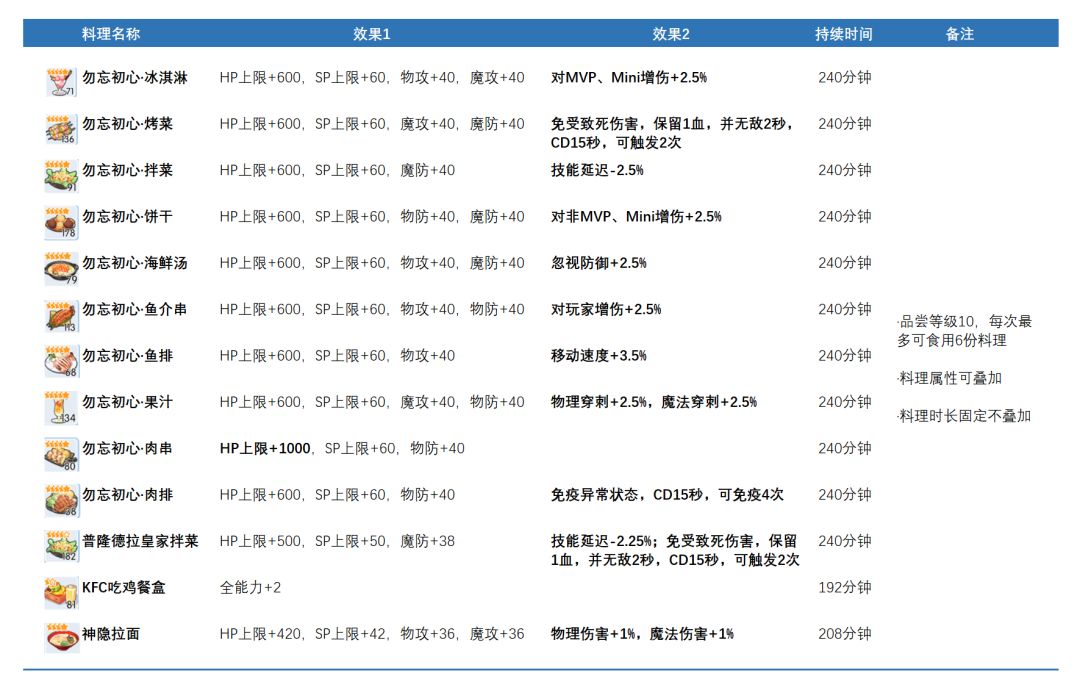1080x690 pixels.
Task: Click the 勿忘初心·鱼介串 icon
Action: click(61, 315)
